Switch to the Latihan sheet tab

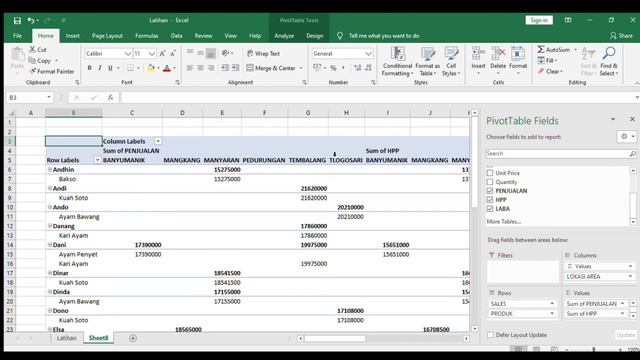[67, 338]
